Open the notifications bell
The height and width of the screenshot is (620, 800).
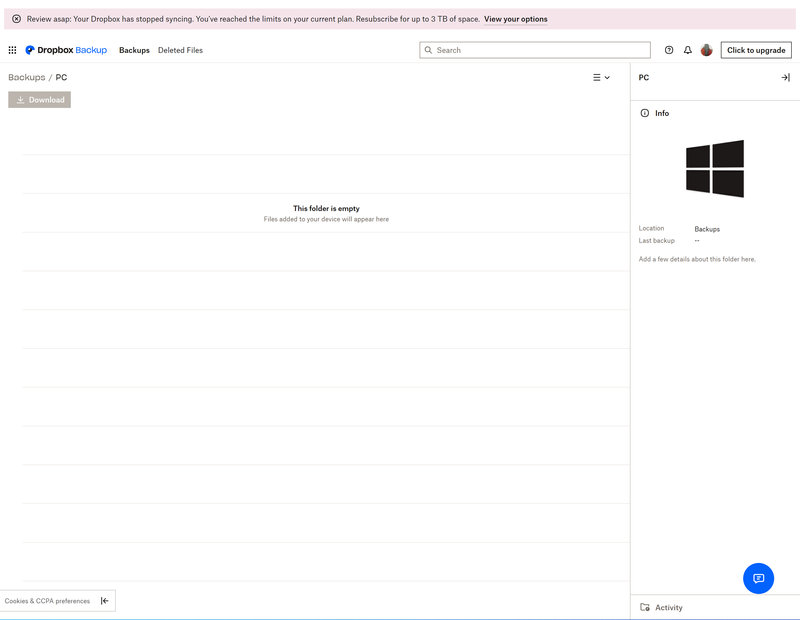tap(688, 50)
